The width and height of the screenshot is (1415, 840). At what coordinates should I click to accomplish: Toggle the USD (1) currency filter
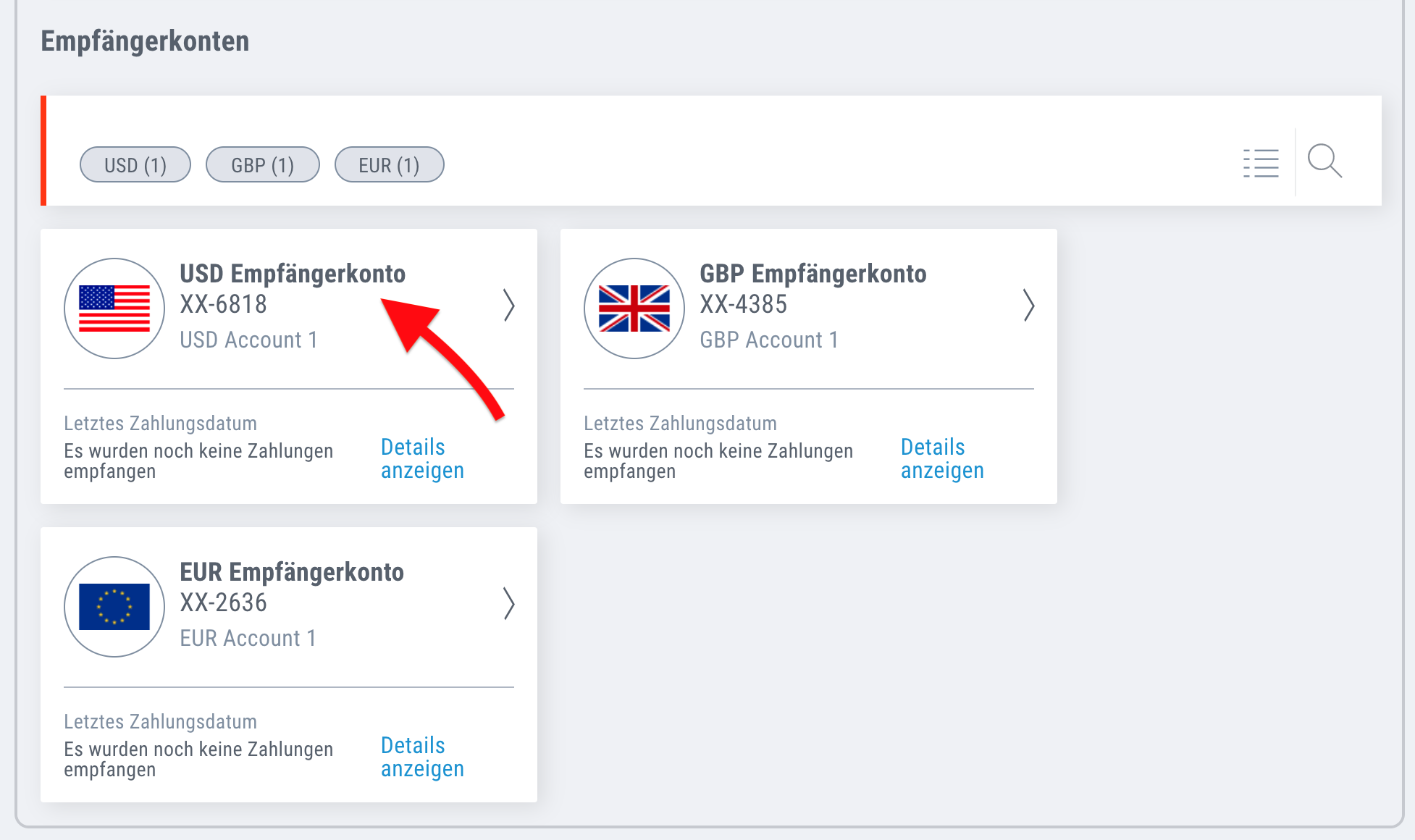[x=135, y=164]
